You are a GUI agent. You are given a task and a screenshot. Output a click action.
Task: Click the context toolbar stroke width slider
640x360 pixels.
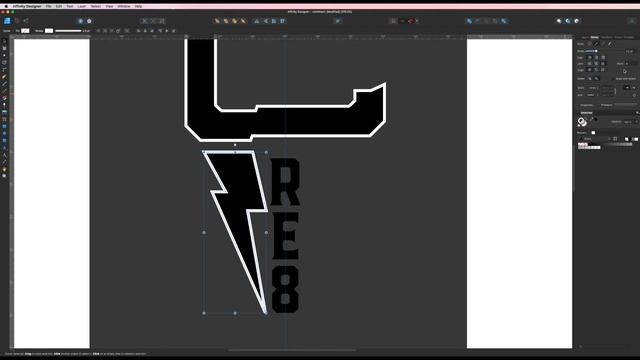pyautogui.click(x=68, y=31)
